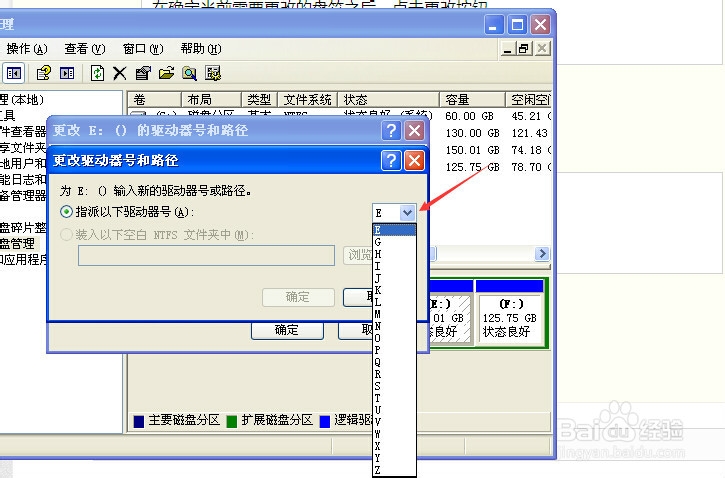Image resolution: width=725 pixels, height=478 pixels.
Task: Sort by the 类型 column header
Action: (259, 99)
